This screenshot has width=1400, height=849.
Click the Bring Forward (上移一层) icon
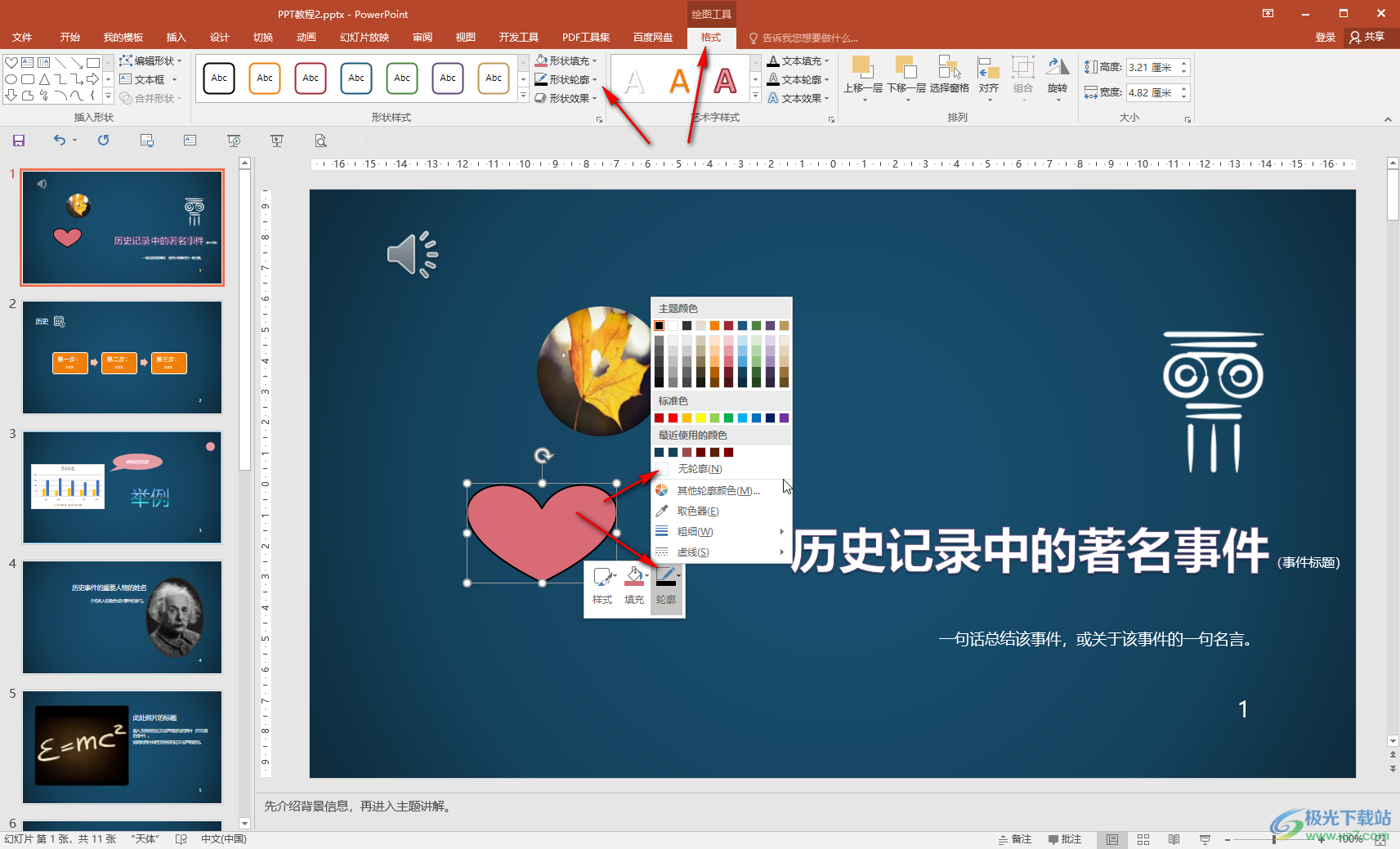tap(862, 68)
